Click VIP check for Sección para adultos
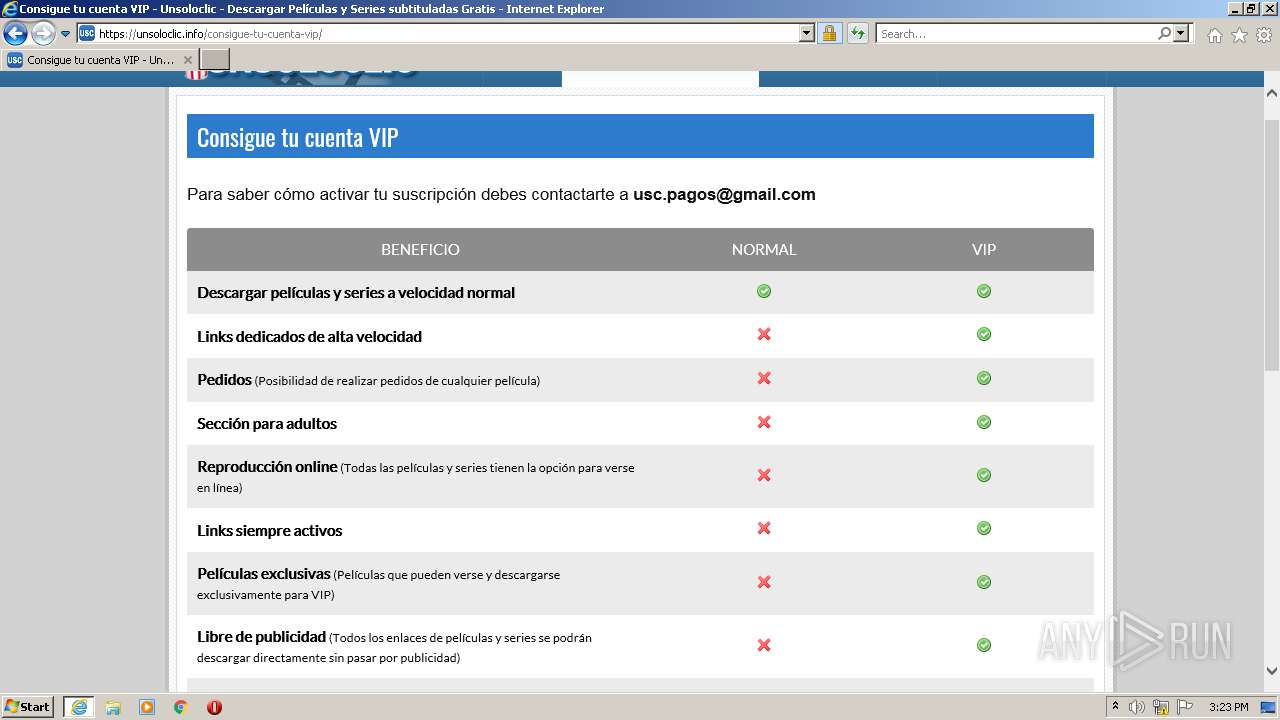 tap(984, 422)
